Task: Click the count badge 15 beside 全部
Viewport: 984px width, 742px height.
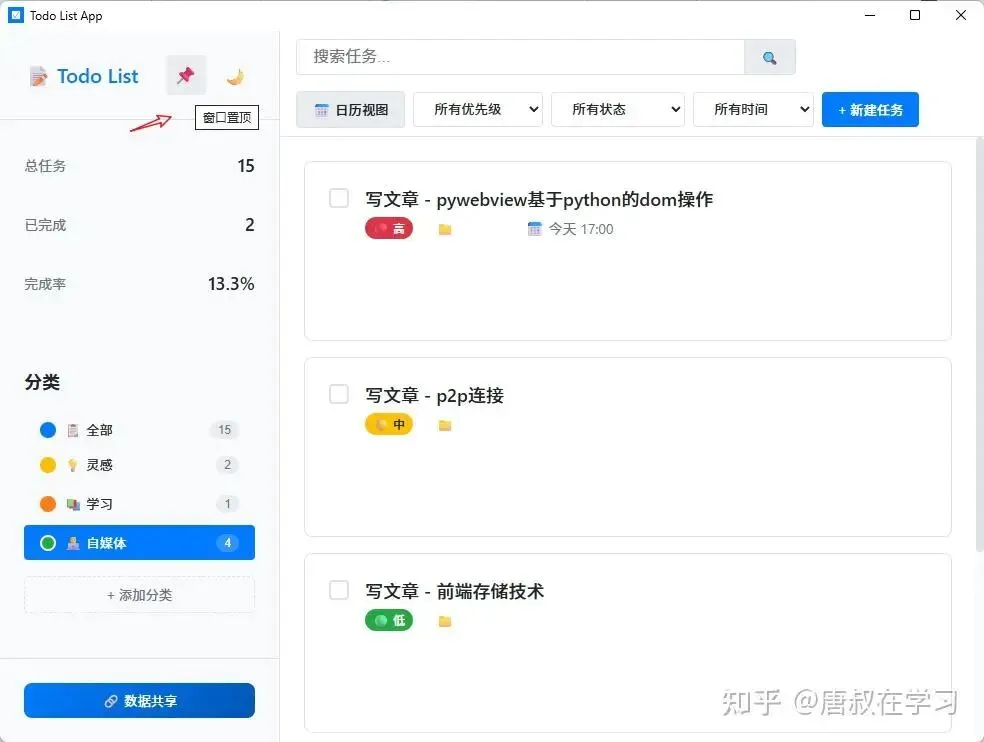Action: (x=225, y=430)
